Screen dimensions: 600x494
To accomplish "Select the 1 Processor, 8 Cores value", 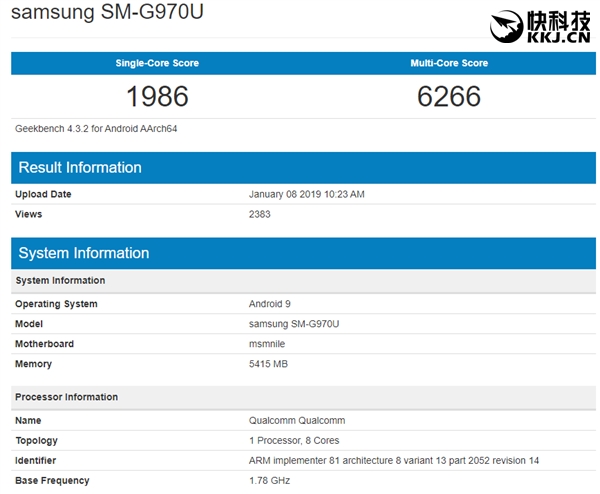I will (x=294, y=440).
